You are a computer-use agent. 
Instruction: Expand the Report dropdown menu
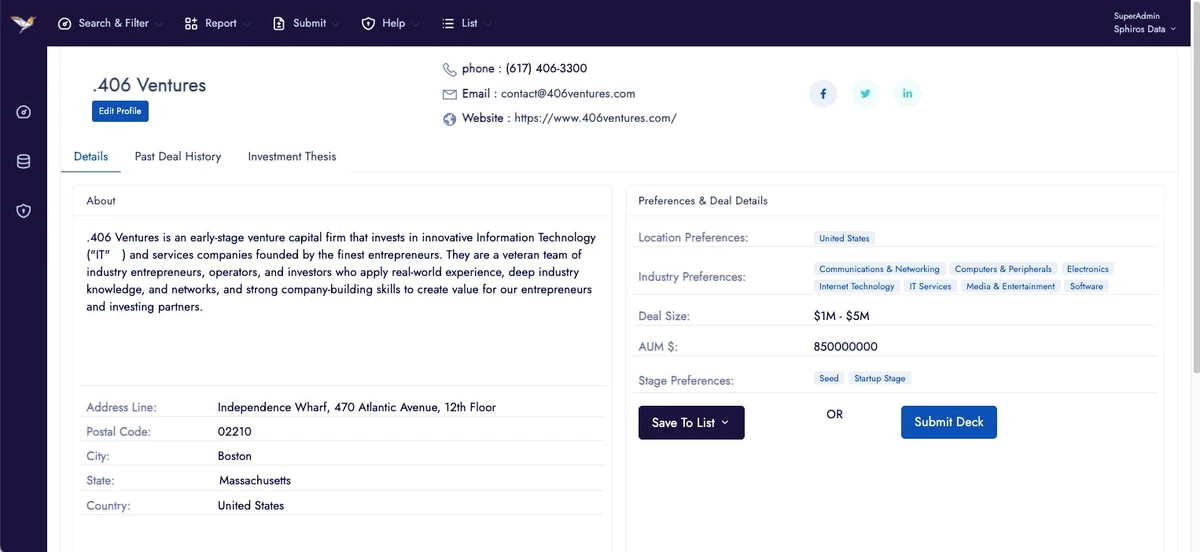coord(218,24)
